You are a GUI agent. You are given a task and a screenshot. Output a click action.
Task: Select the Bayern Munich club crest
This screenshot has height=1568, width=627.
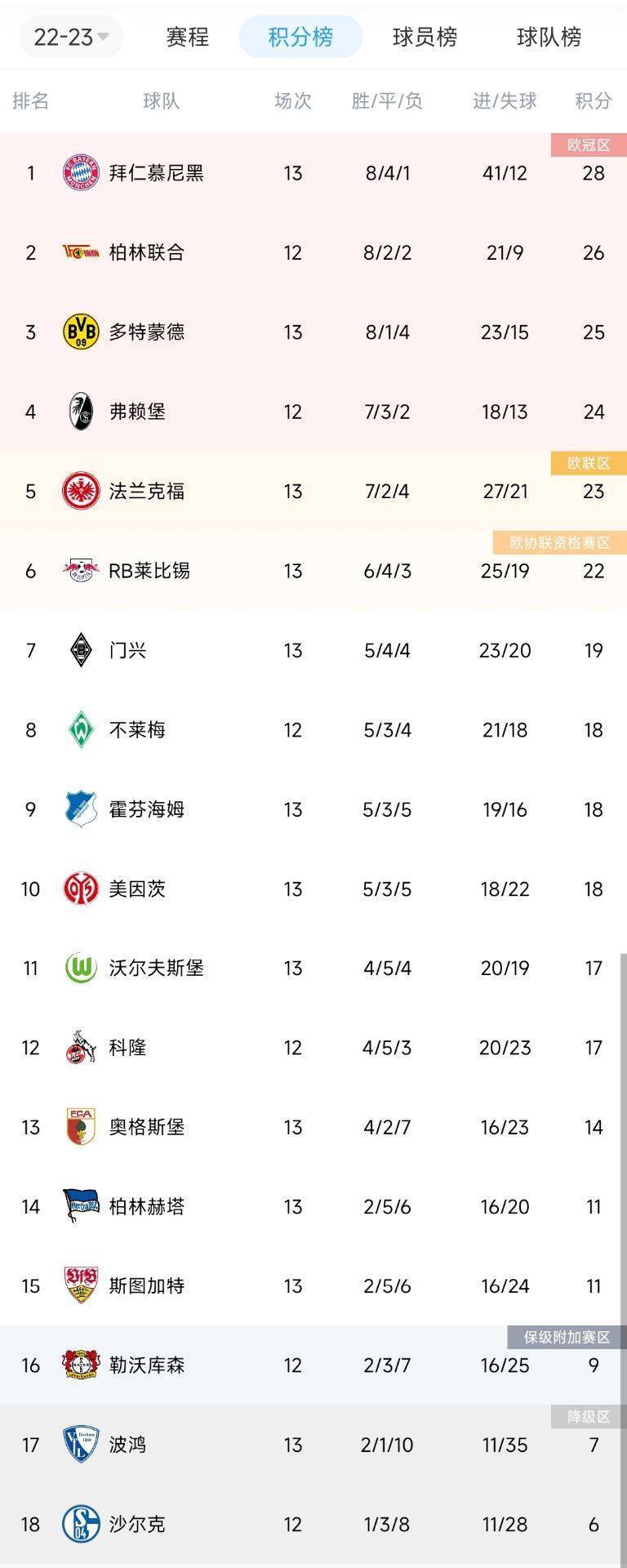point(80,173)
